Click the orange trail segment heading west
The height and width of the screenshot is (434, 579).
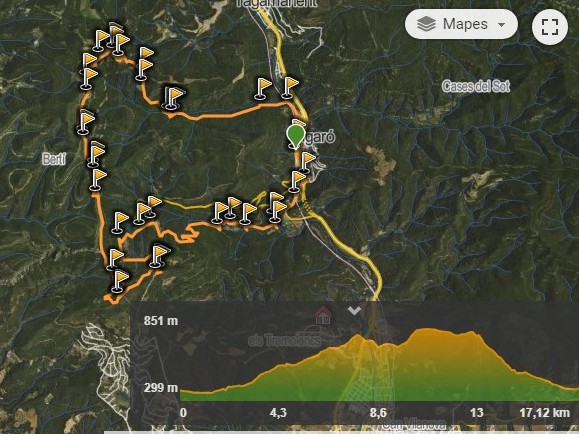click(229, 114)
